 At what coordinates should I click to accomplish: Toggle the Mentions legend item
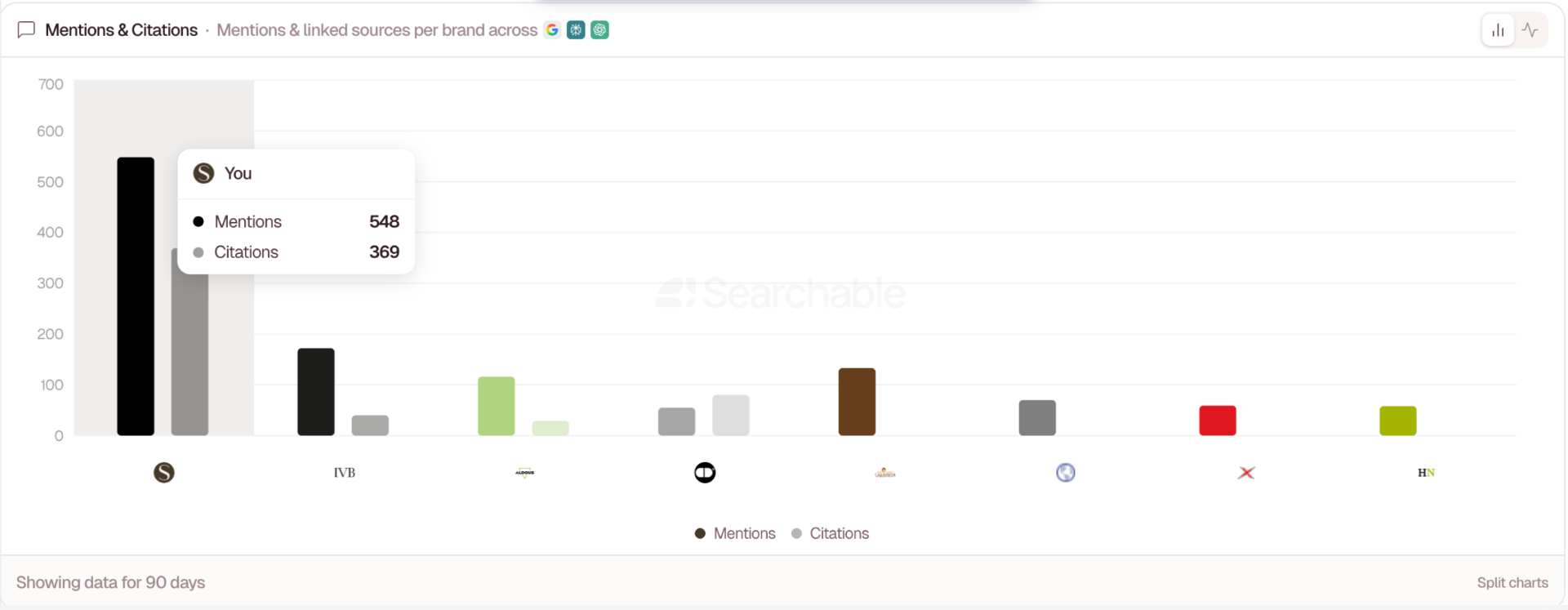click(x=735, y=533)
